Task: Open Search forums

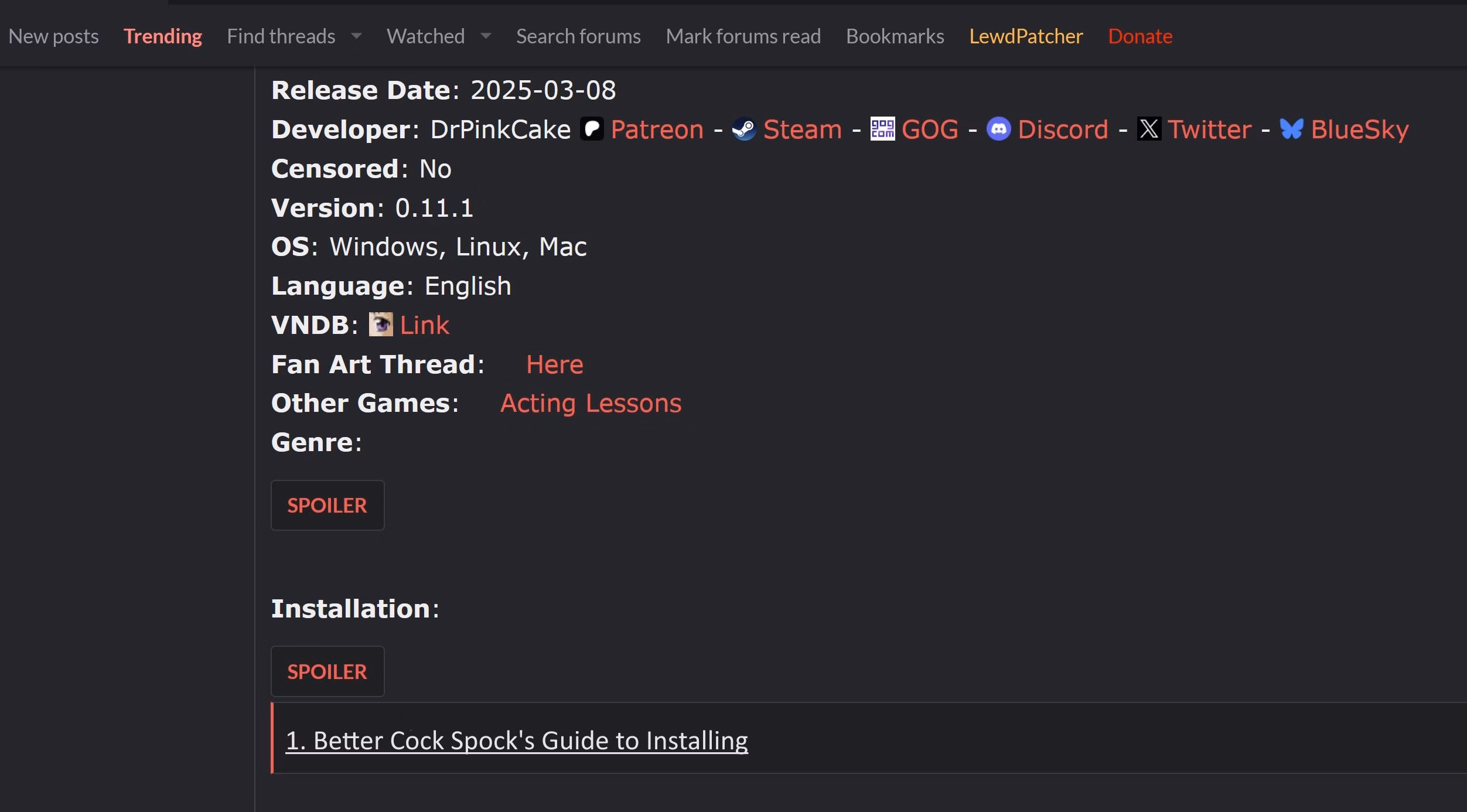Action: pos(578,36)
